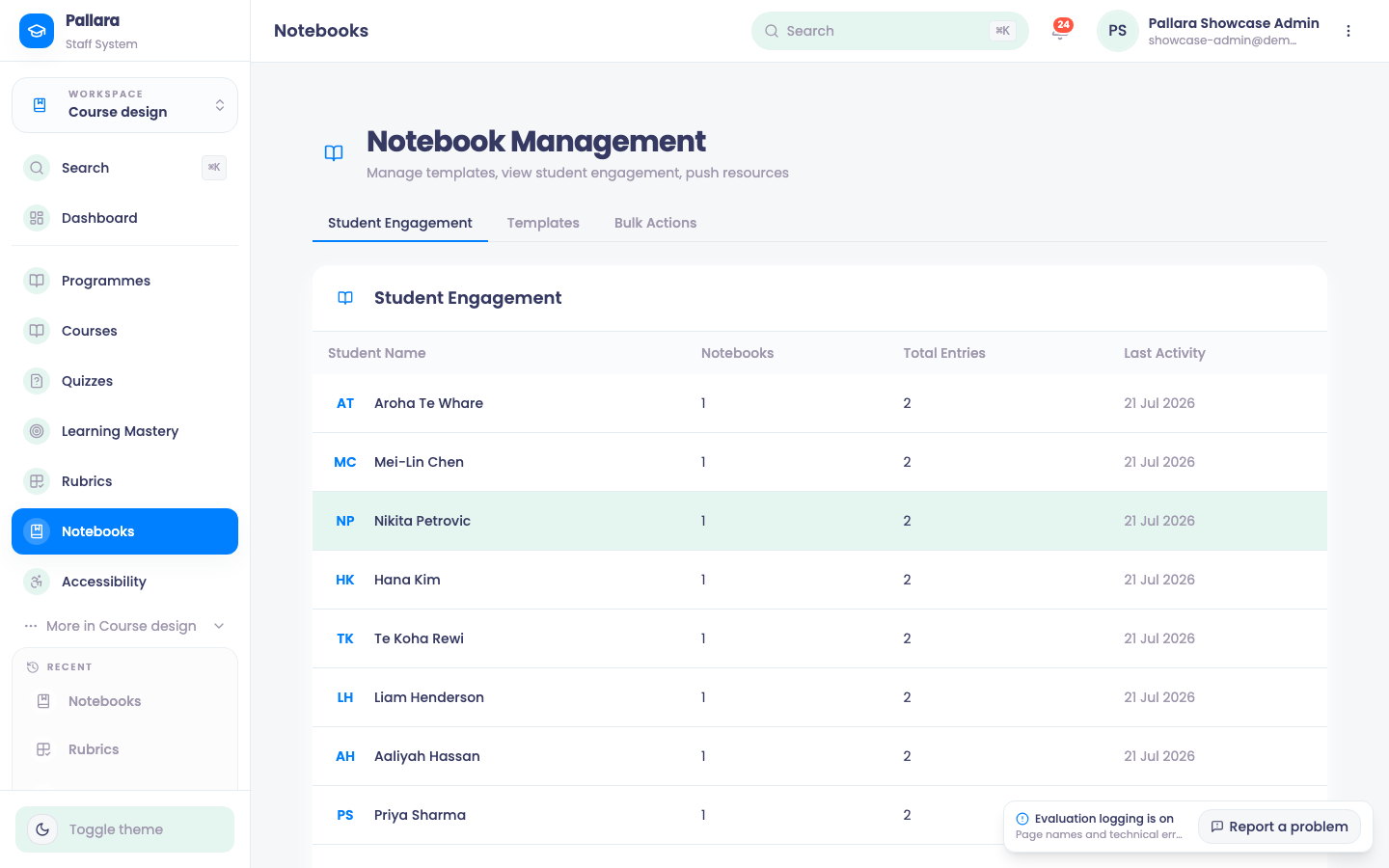1389x868 pixels.
Task: Click the top bar Search field
Action: point(889,31)
